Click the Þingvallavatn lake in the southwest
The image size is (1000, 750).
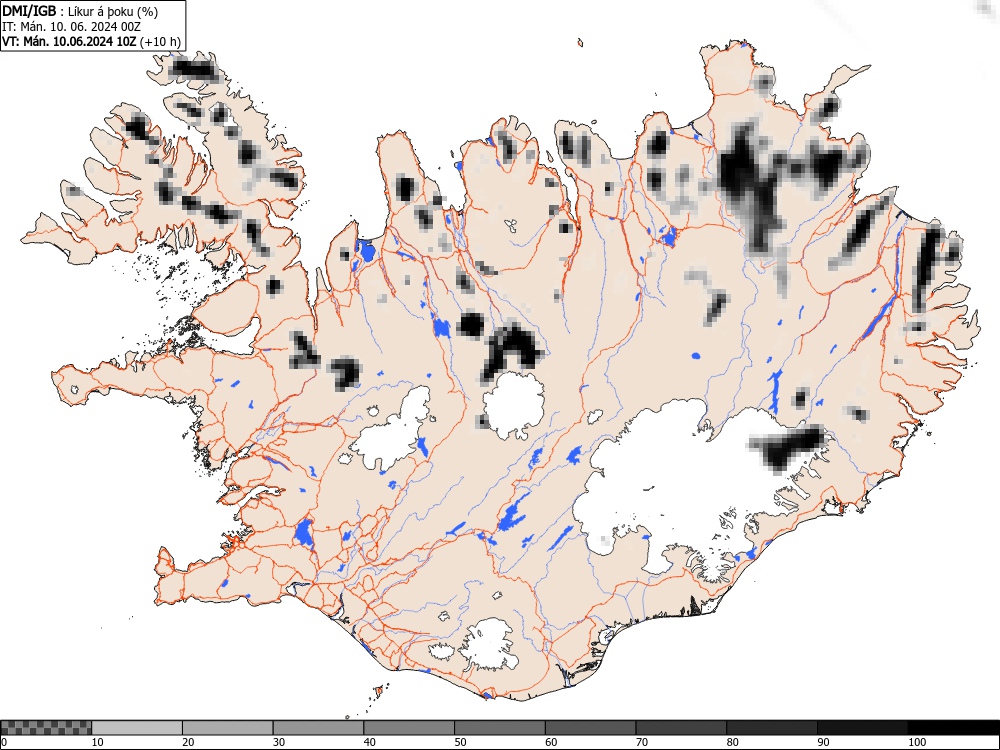tap(304, 533)
